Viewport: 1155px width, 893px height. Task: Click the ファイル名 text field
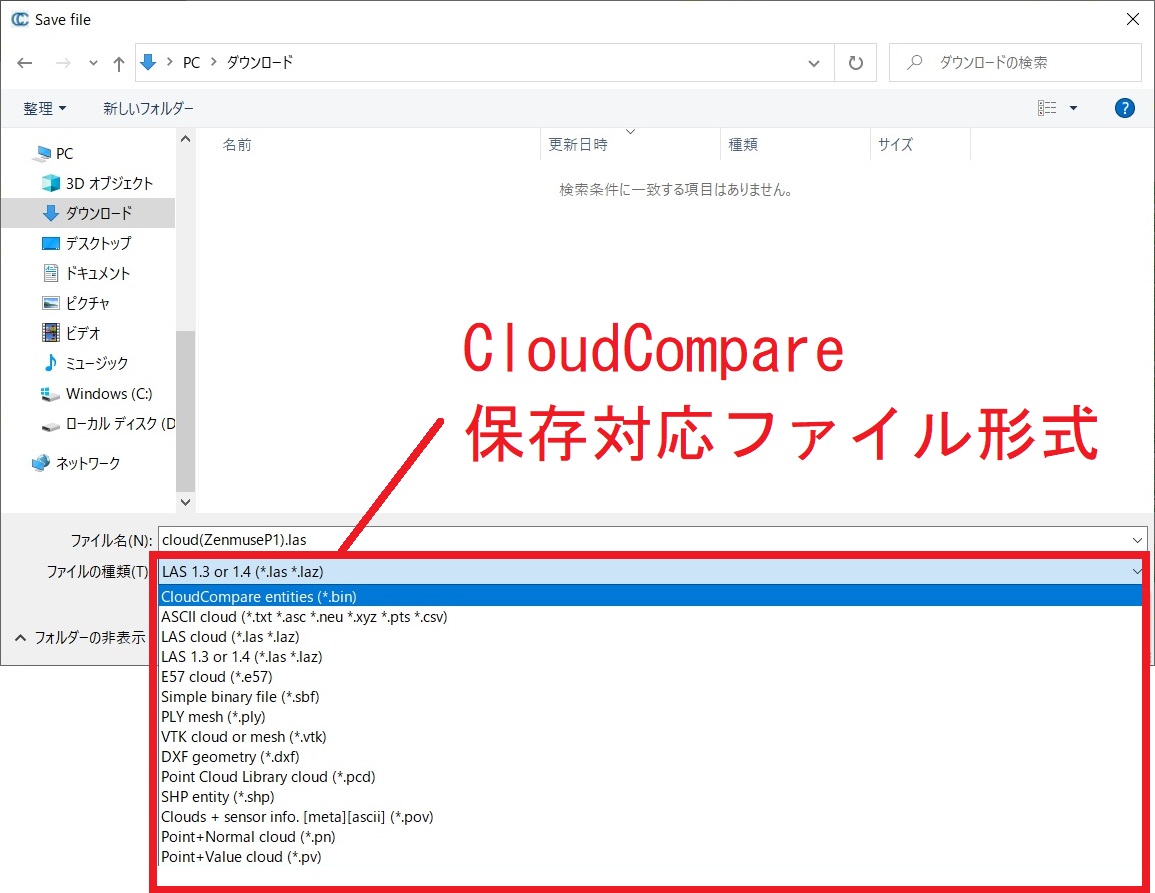click(x=643, y=540)
